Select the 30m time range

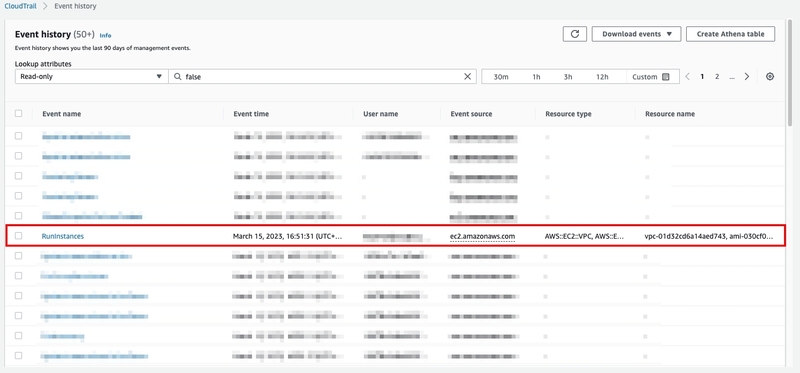coord(502,77)
